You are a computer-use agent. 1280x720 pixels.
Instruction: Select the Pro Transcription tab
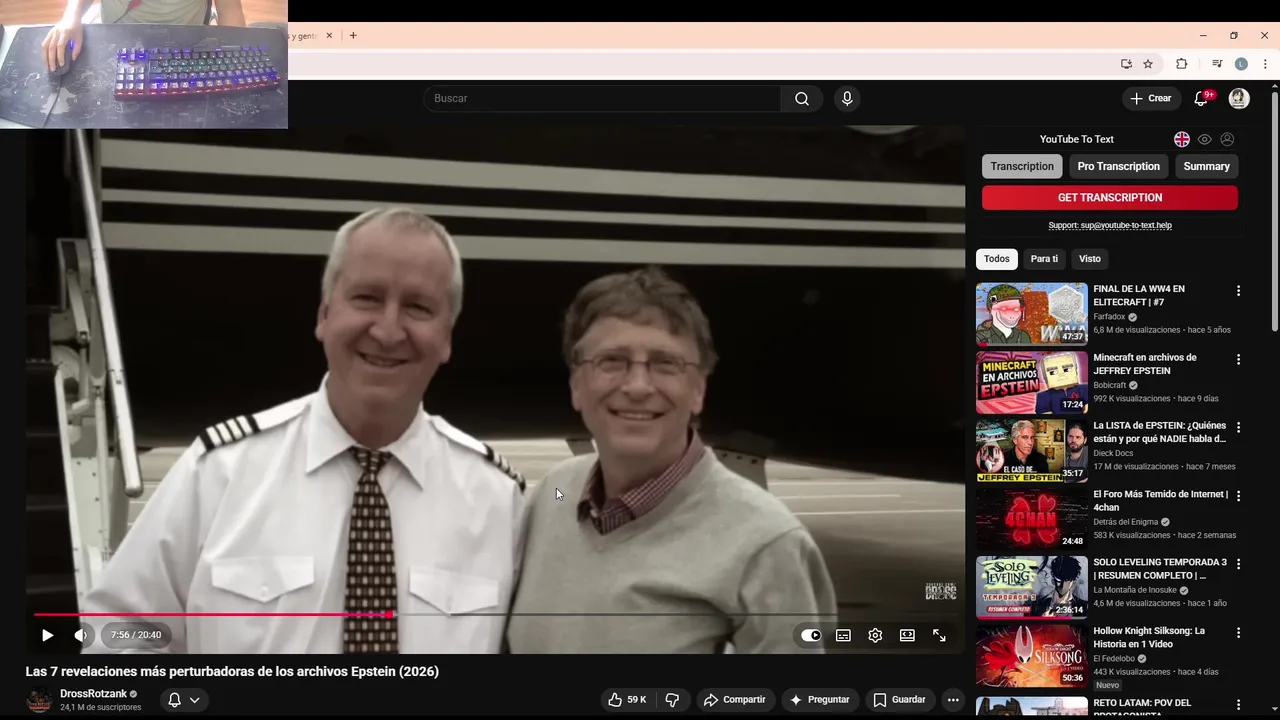(x=1119, y=166)
